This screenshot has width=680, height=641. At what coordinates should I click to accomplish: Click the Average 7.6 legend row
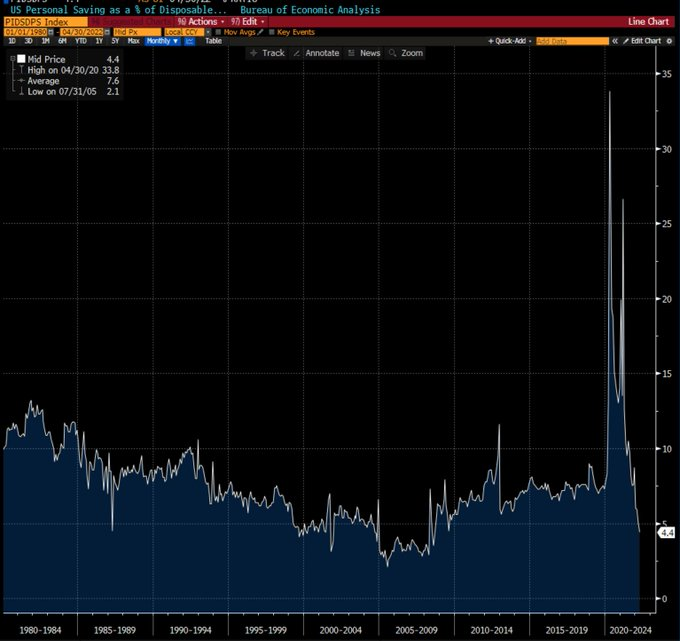coord(69,81)
